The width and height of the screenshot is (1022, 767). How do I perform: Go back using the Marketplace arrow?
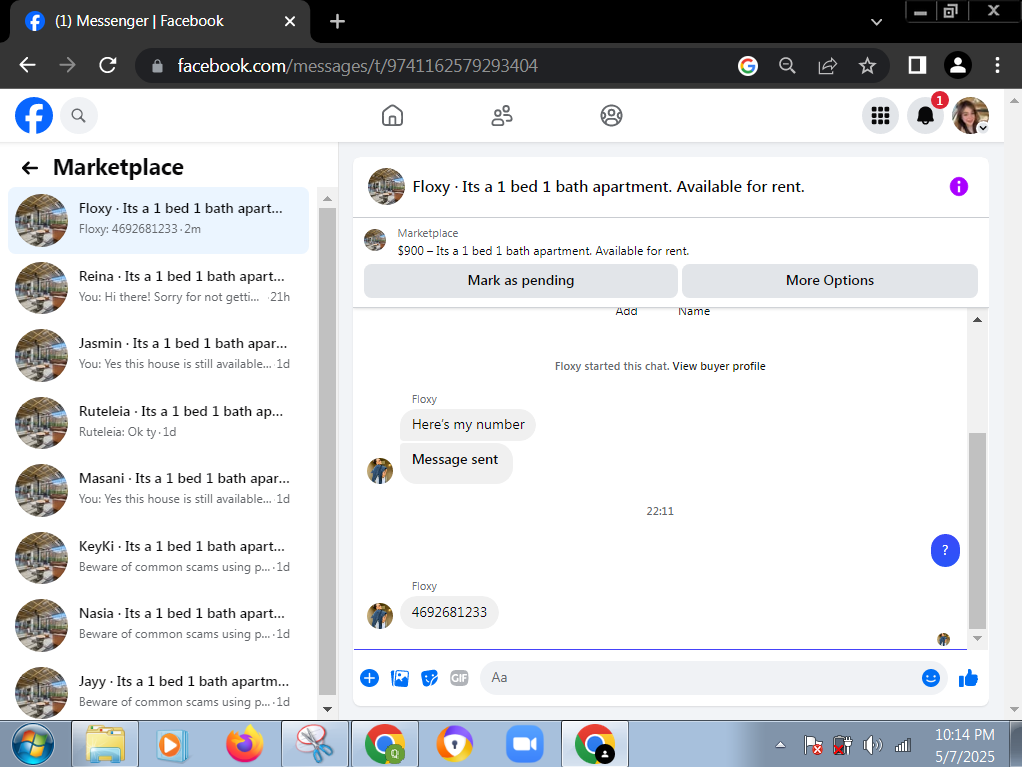pos(30,167)
